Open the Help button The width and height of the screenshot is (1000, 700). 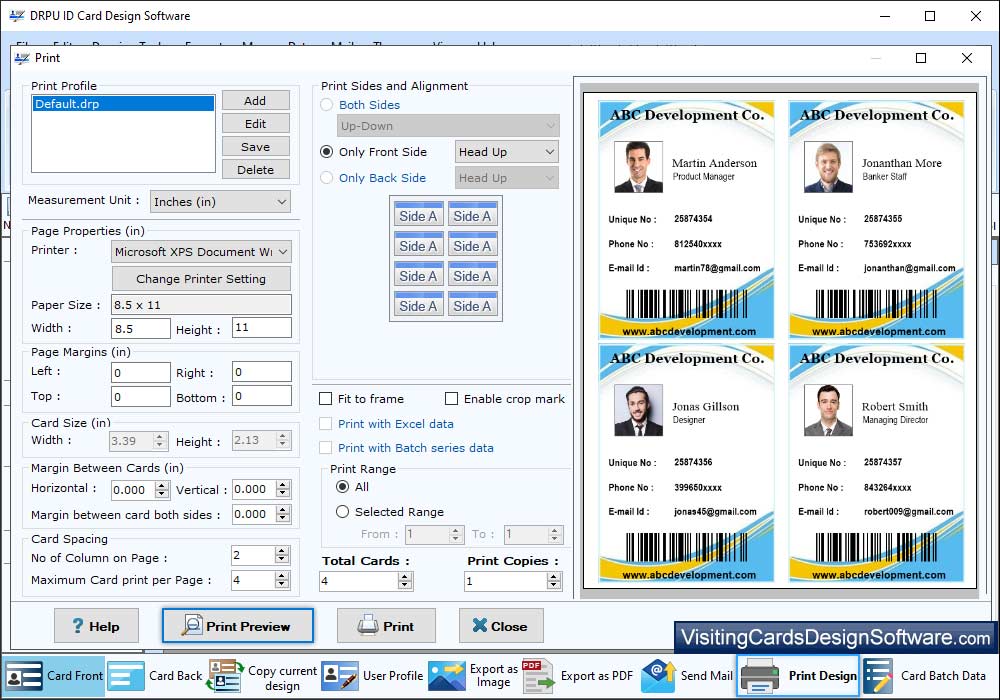point(96,626)
